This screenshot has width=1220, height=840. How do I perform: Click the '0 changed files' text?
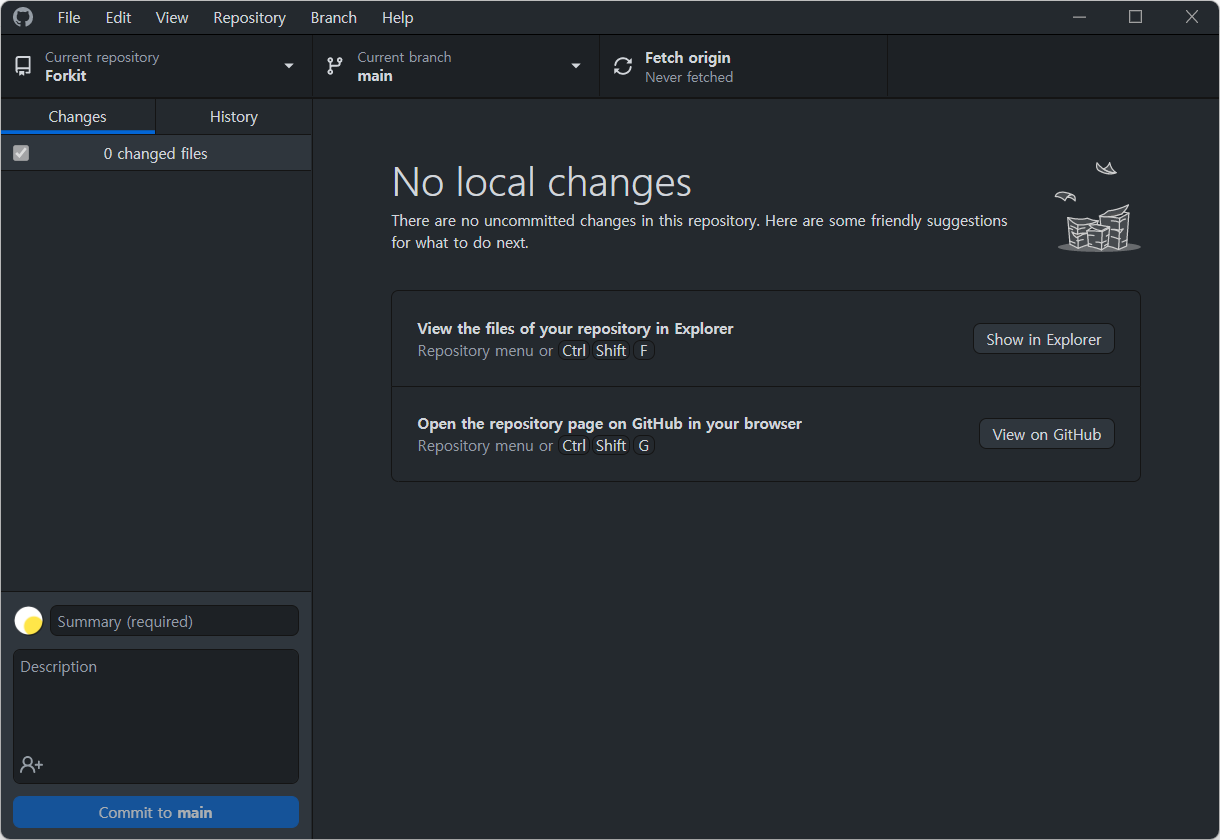coord(156,154)
